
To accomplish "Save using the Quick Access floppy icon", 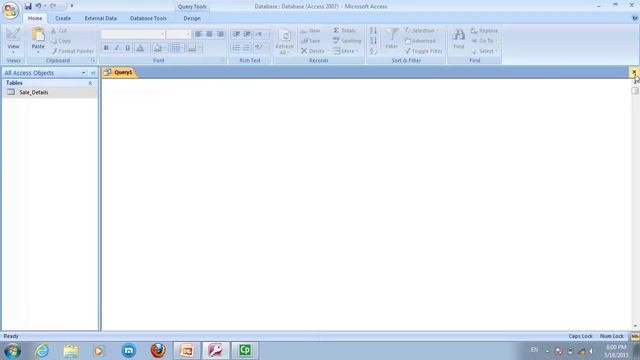I will [28, 6].
